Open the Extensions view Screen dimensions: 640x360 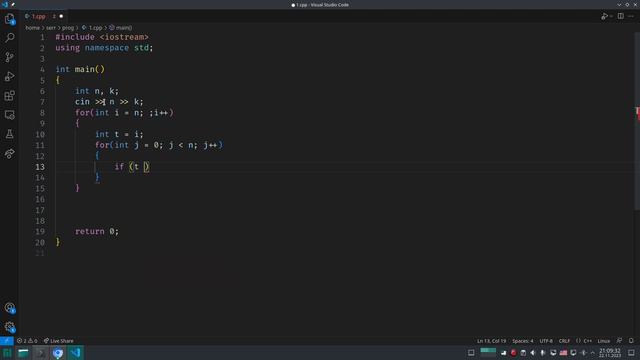click(9, 96)
